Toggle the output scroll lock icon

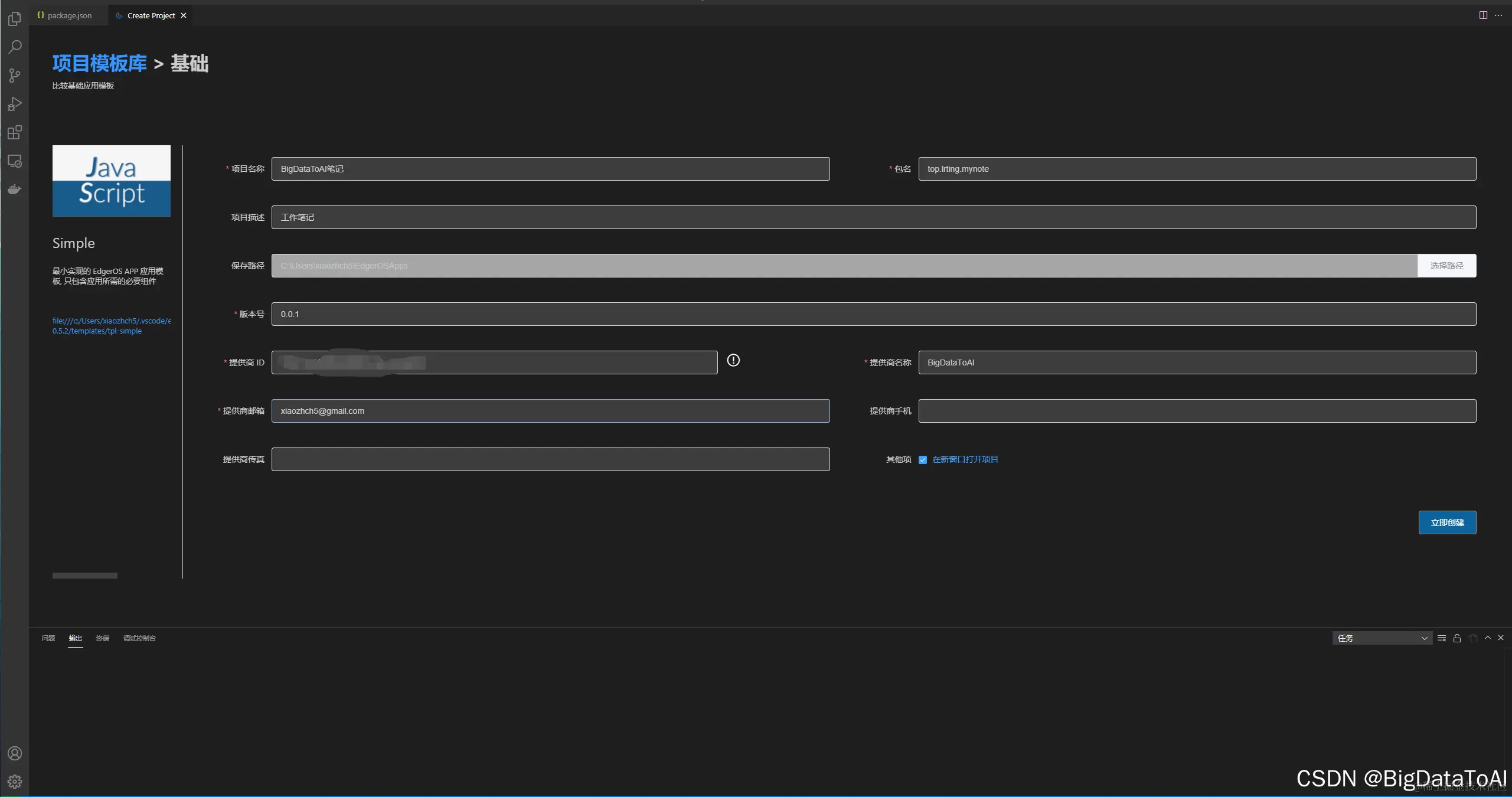click(1457, 638)
